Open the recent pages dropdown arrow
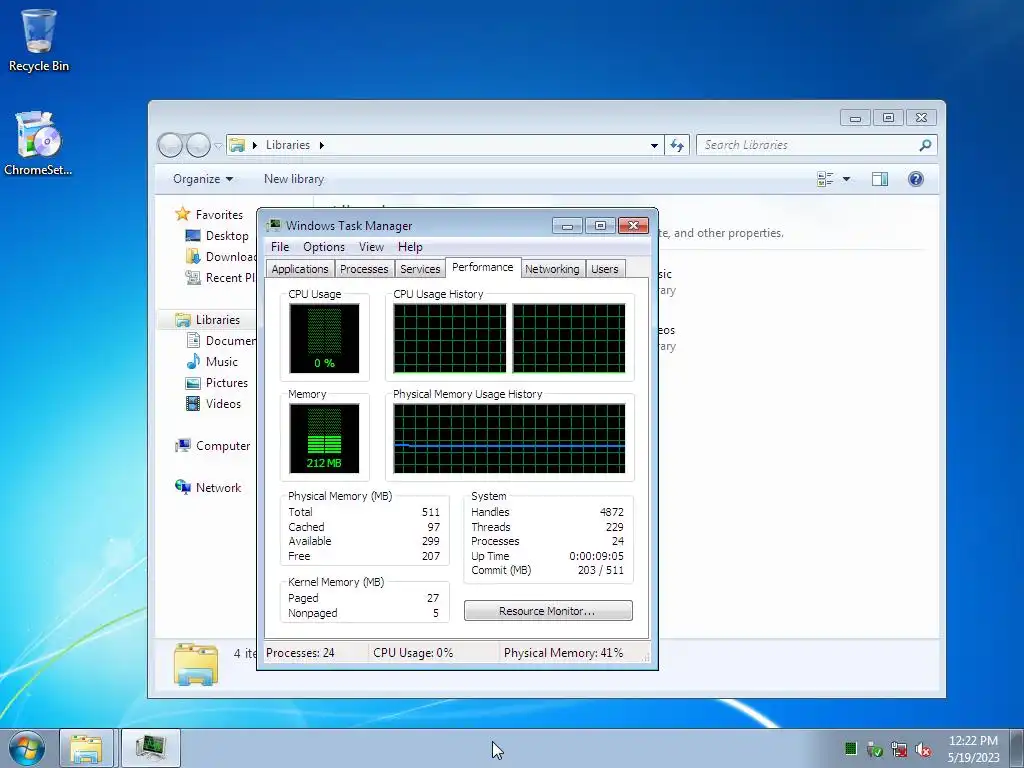Screen dimensions: 1024x768 [x=218, y=146]
